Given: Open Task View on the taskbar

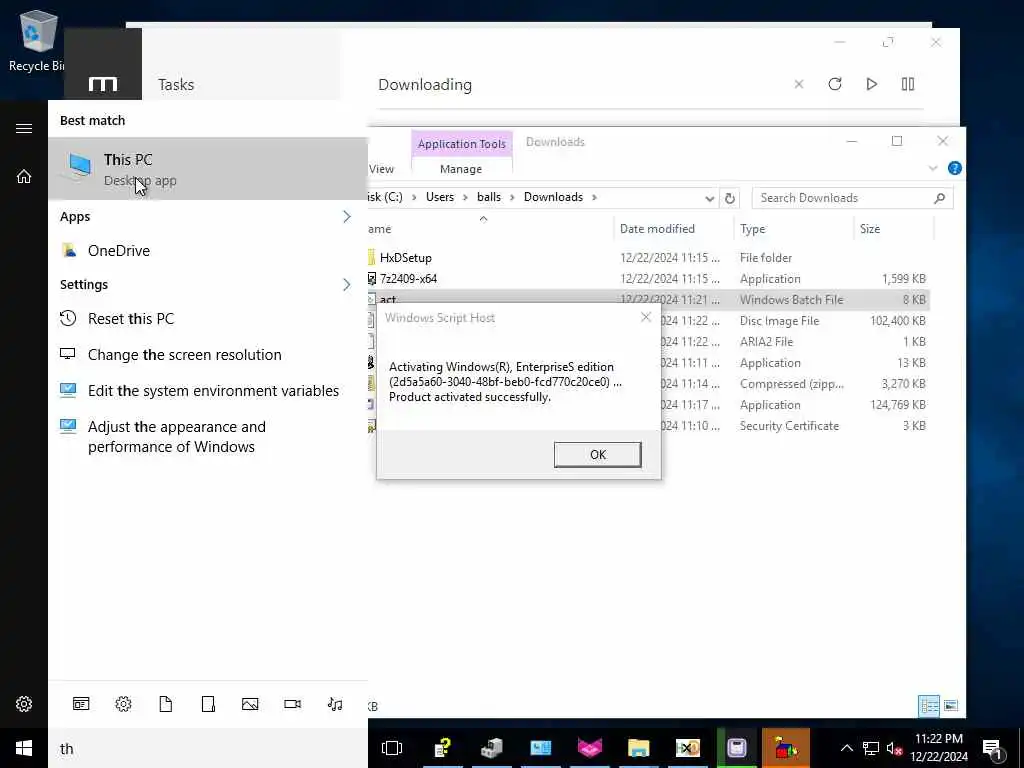Looking at the screenshot, I should [x=392, y=748].
